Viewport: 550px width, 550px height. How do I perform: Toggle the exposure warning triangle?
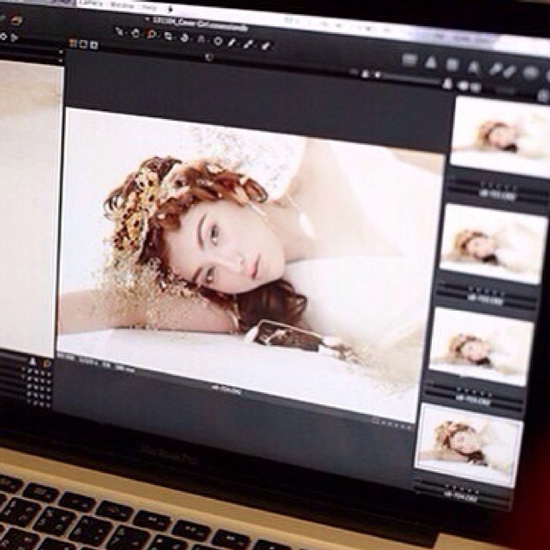tap(430, 63)
